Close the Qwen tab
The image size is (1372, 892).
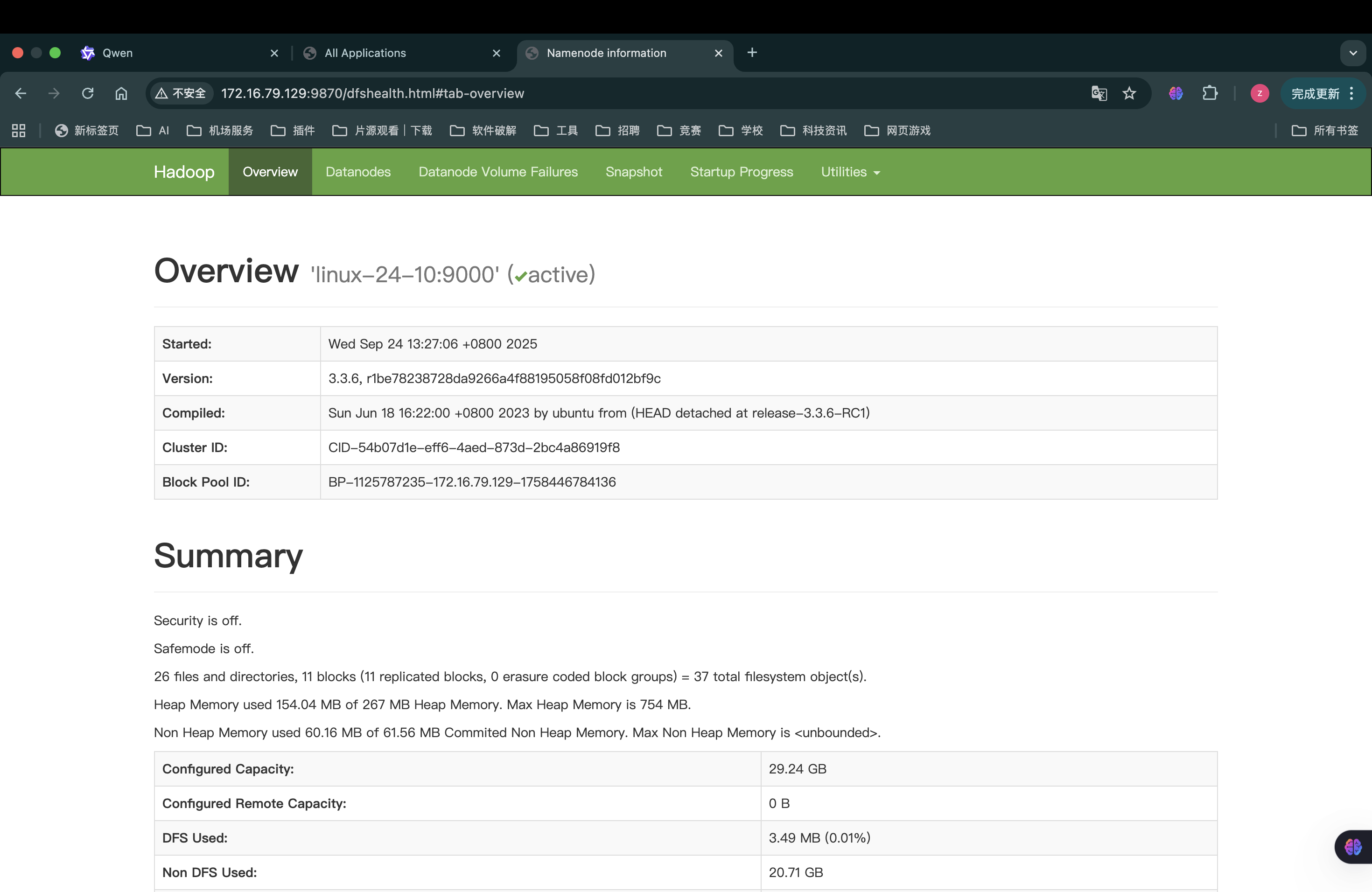274,53
